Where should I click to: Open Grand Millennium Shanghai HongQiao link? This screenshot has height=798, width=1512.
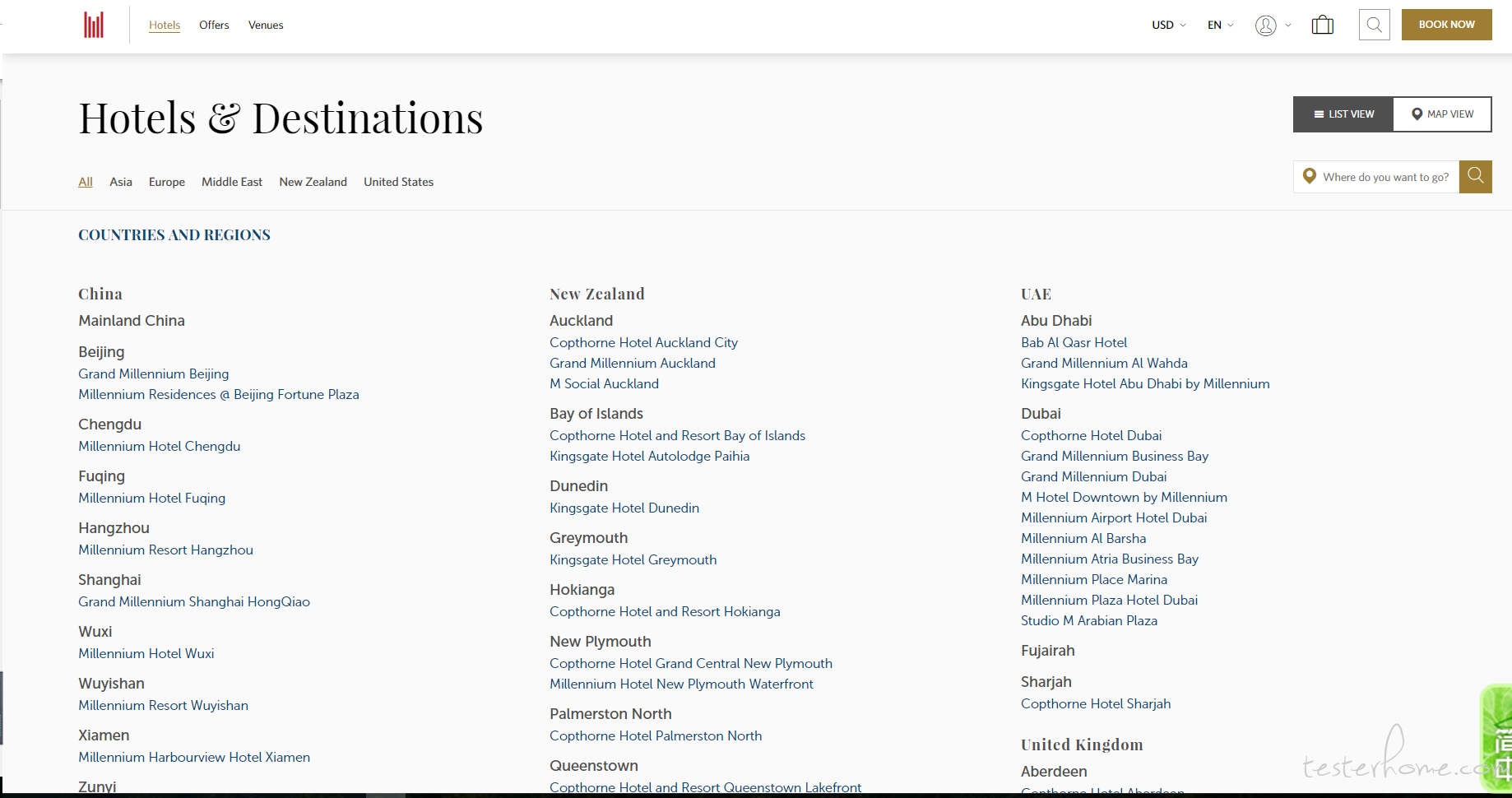pos(194,601)
